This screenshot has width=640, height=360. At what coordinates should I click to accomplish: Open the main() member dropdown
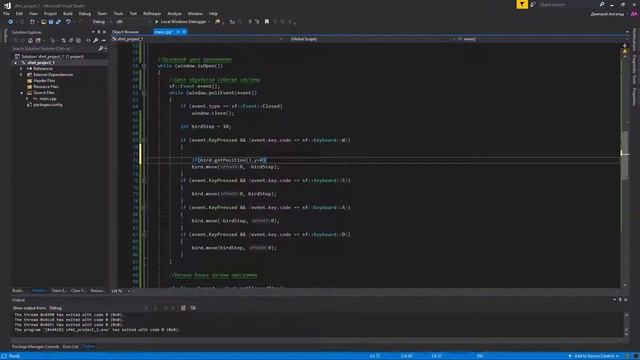pyautogui.click(x=541, y=39)
